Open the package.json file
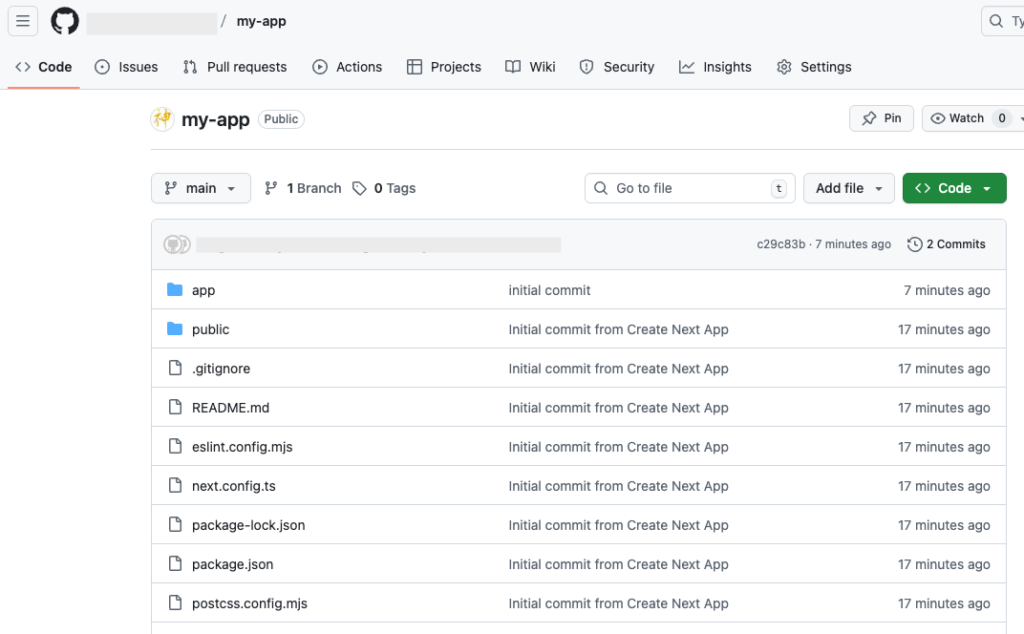This screenshot has height=634, width=1024. 232,564
